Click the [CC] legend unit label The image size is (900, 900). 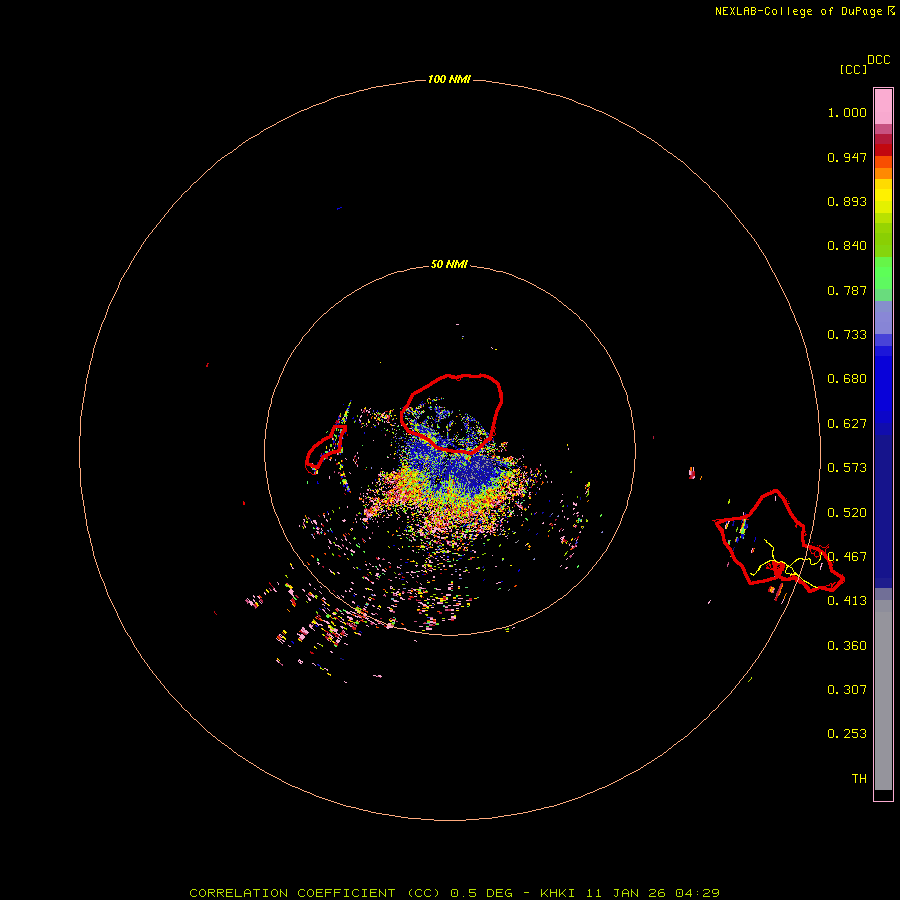click(853, 69)
